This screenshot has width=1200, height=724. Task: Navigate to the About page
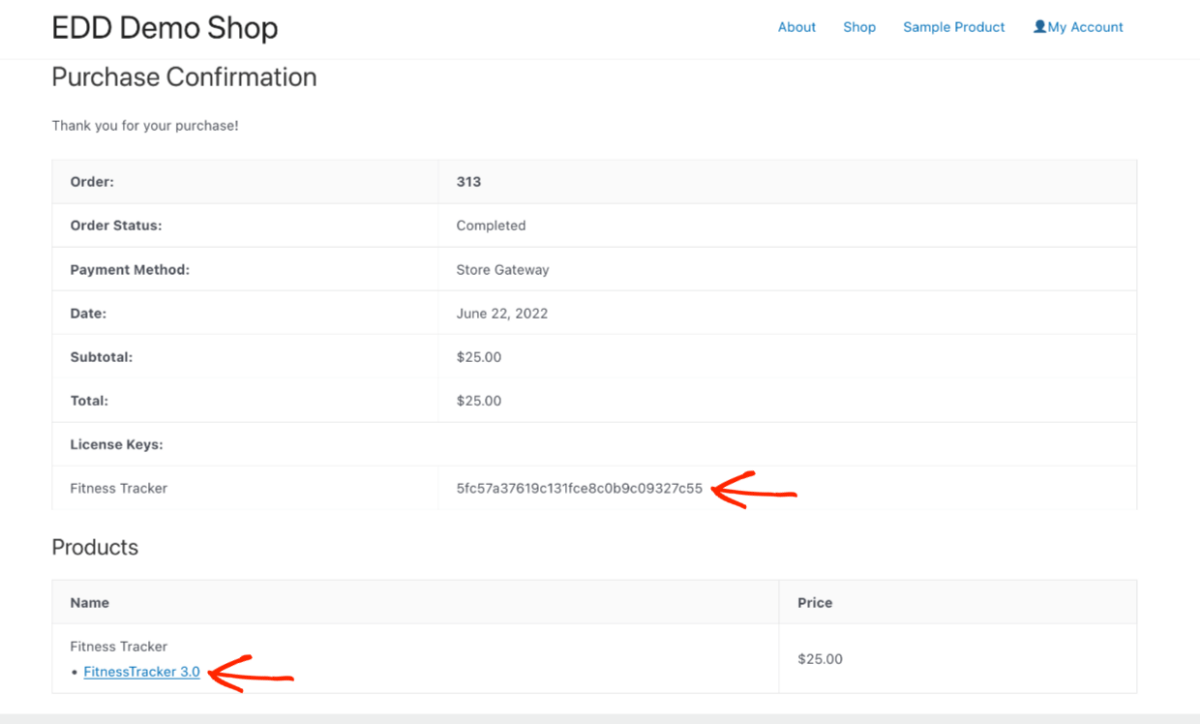pyautogui.click(x=796, y=27)
